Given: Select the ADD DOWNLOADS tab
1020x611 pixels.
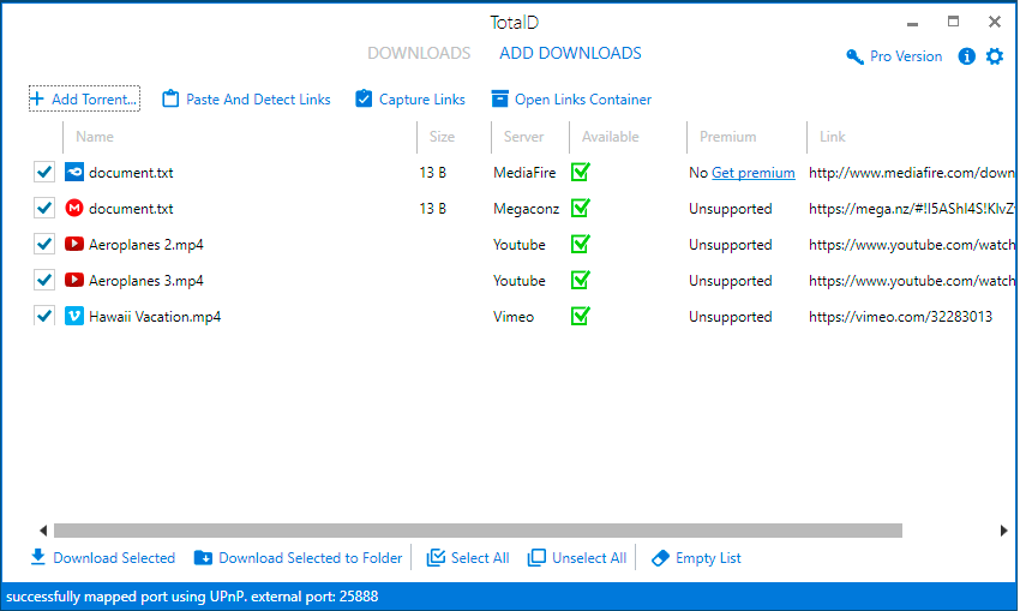Looking at the screenshot, I should [x=570, y=53].
